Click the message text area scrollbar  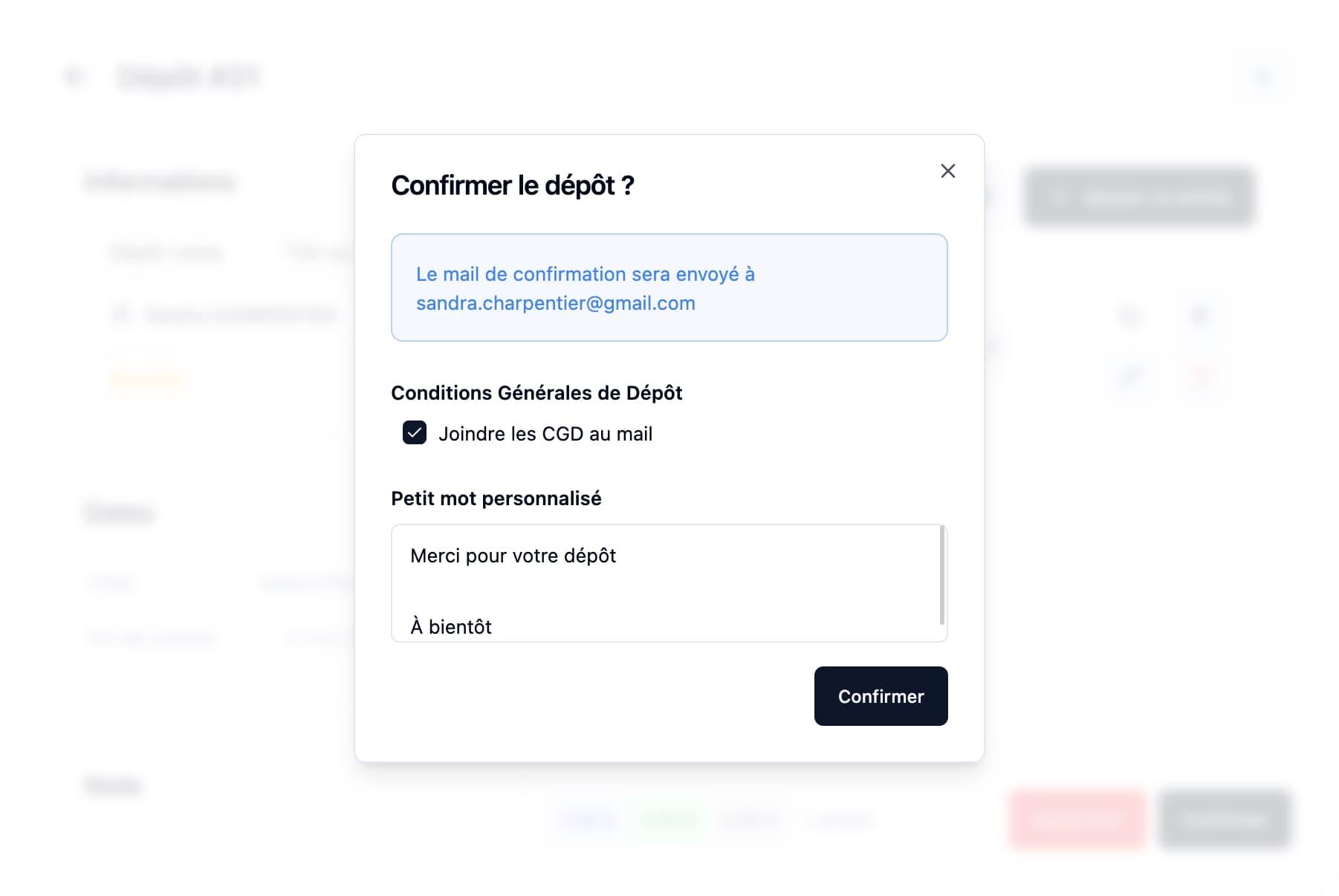tap(941, 576)
